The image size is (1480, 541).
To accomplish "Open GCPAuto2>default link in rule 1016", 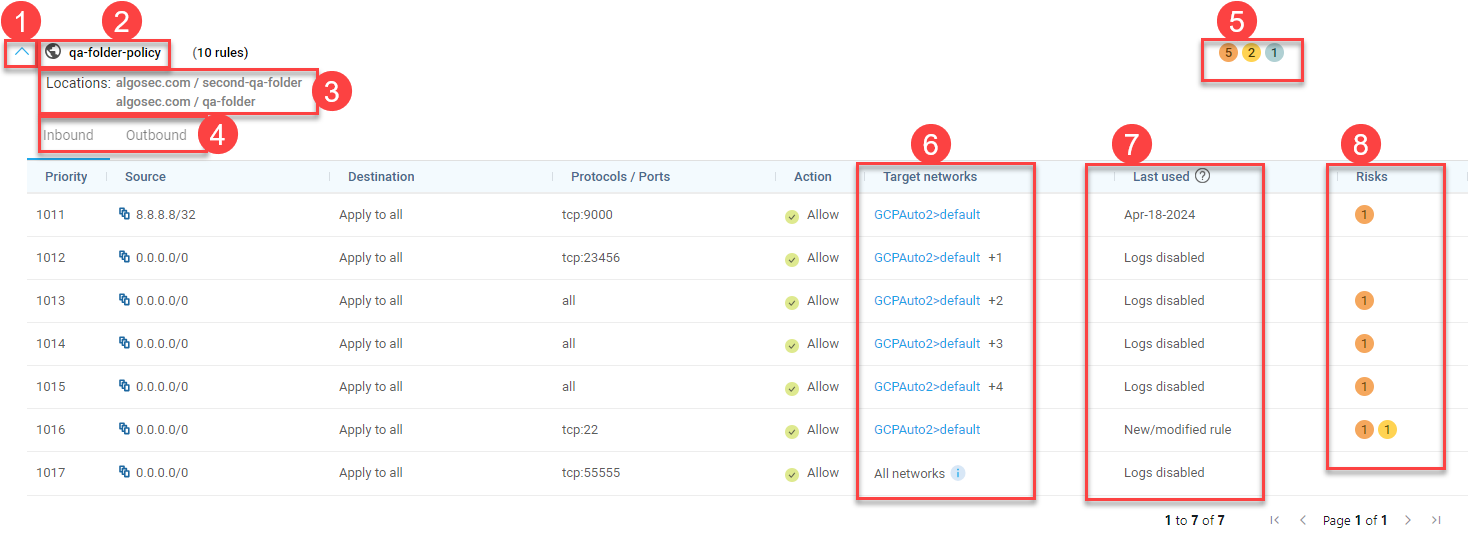I will (927, 430).
